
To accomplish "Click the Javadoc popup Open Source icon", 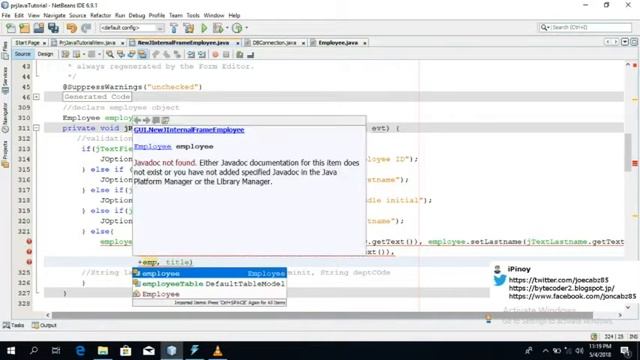I will pos(165,120).
